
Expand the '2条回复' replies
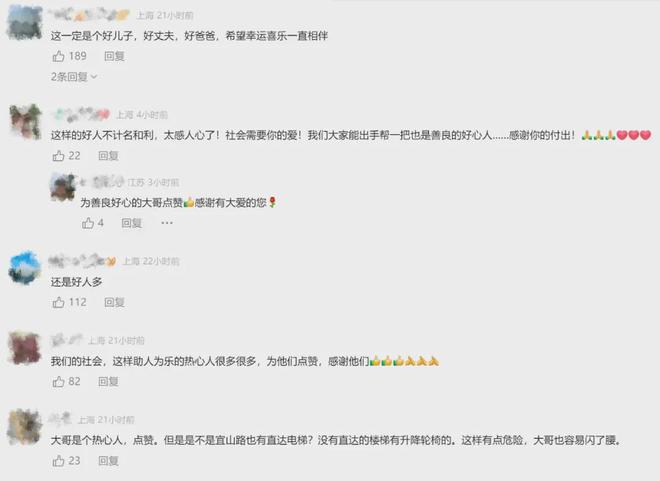coord(74,77)
